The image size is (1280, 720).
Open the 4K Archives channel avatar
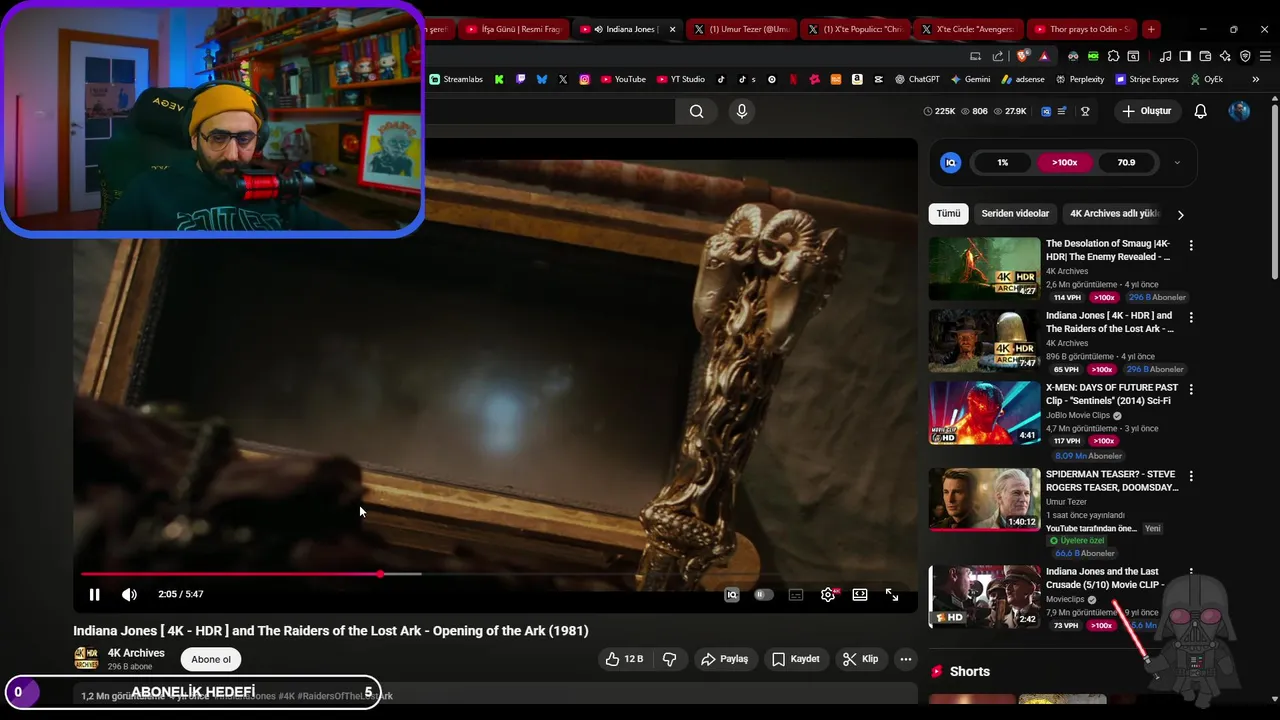[x=86, y=659]
